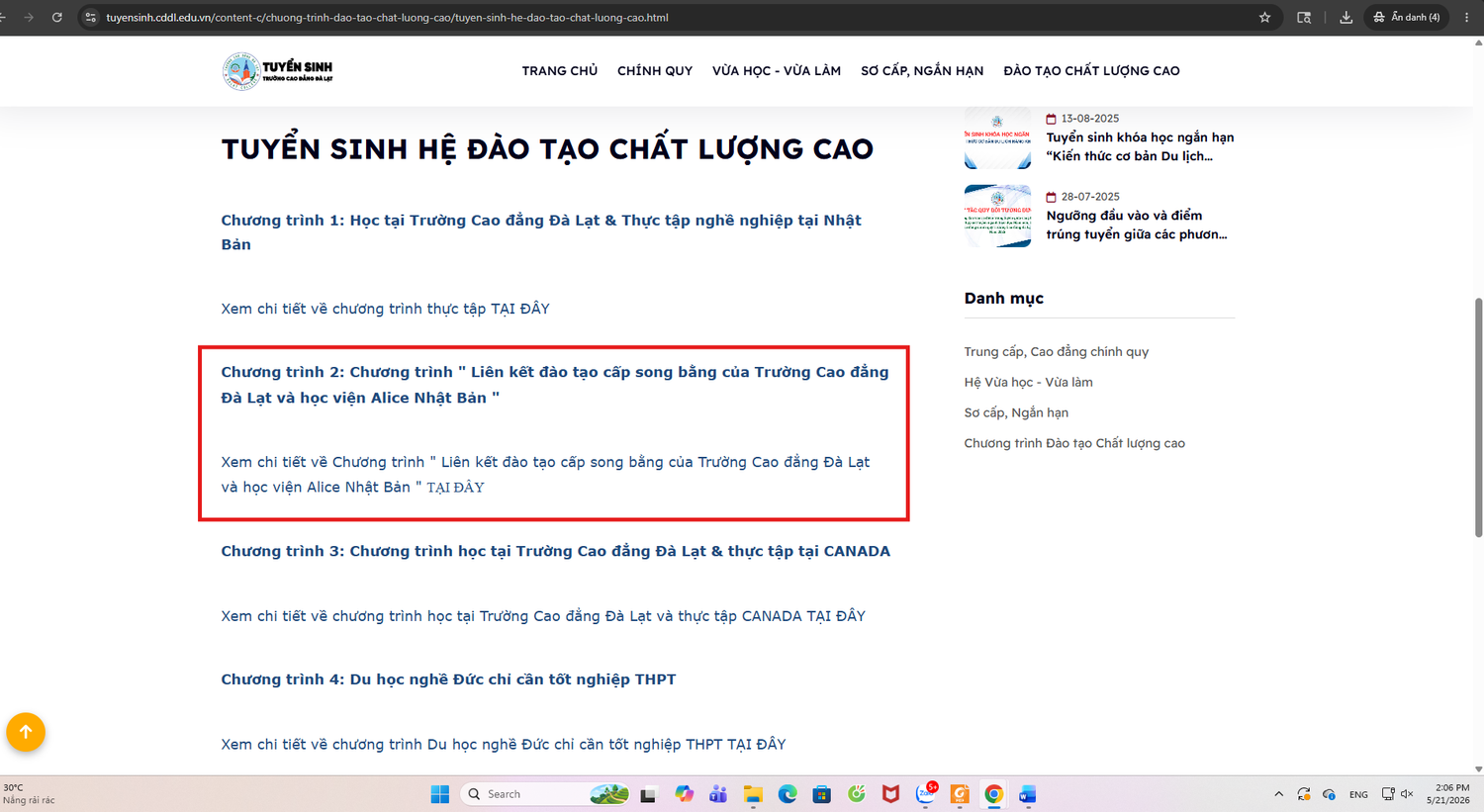Screen dimensions: 1484x812
Task: Click thumbnail of the 28-07-2025 news item
Action: tap(997, 216)
